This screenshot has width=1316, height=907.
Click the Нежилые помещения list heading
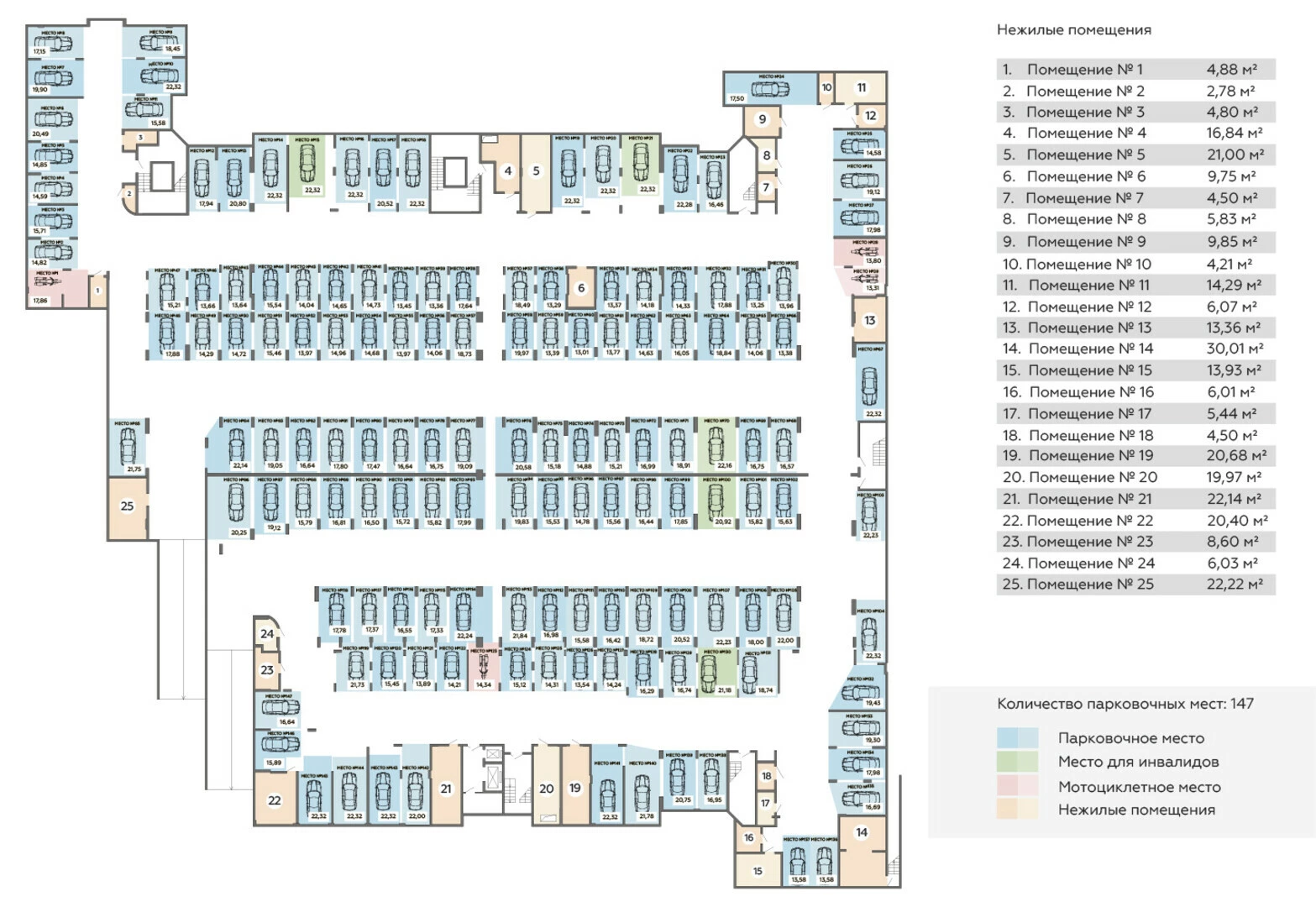pos(1073,29)
